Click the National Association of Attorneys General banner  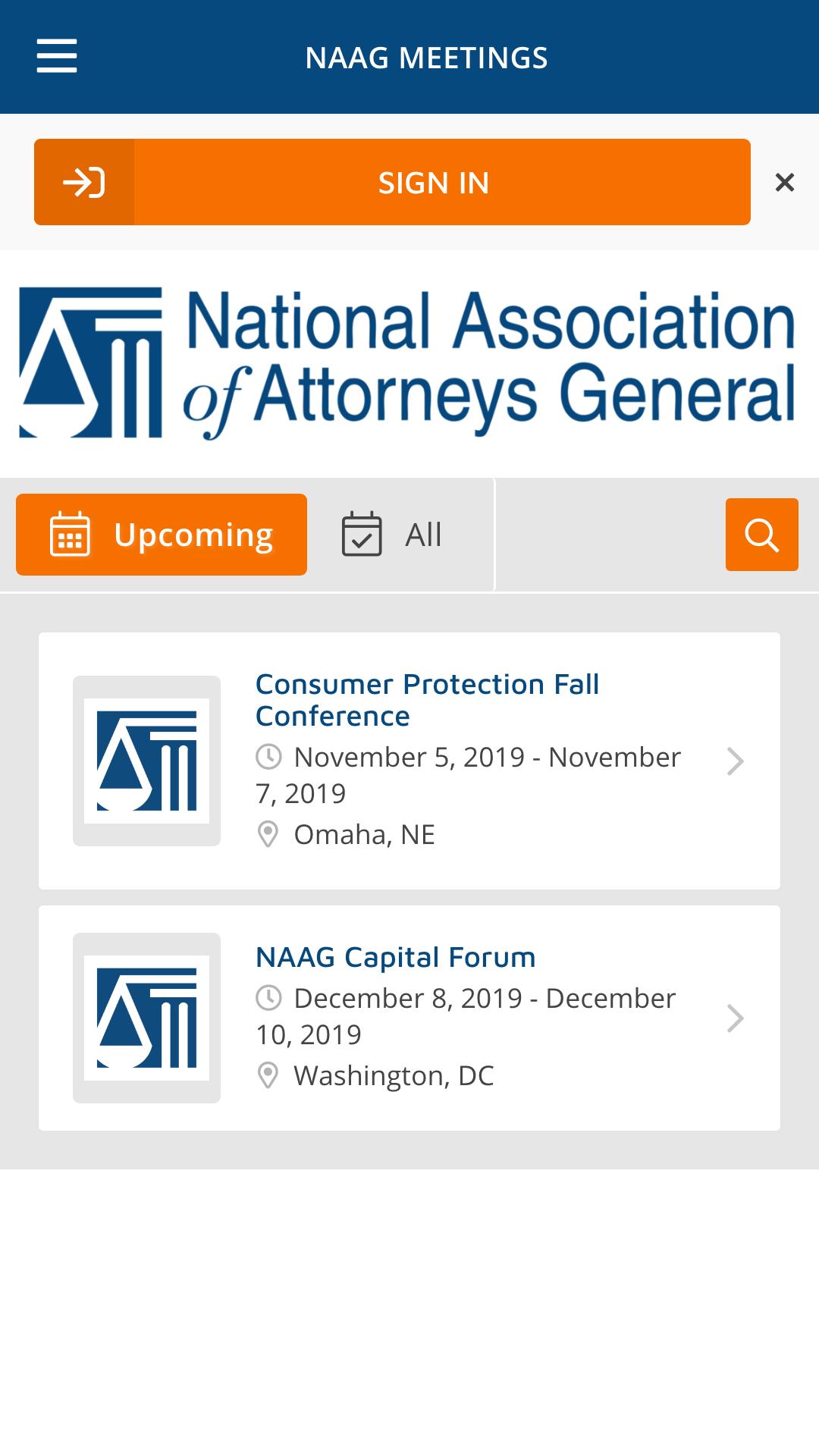tap(408, 363)
